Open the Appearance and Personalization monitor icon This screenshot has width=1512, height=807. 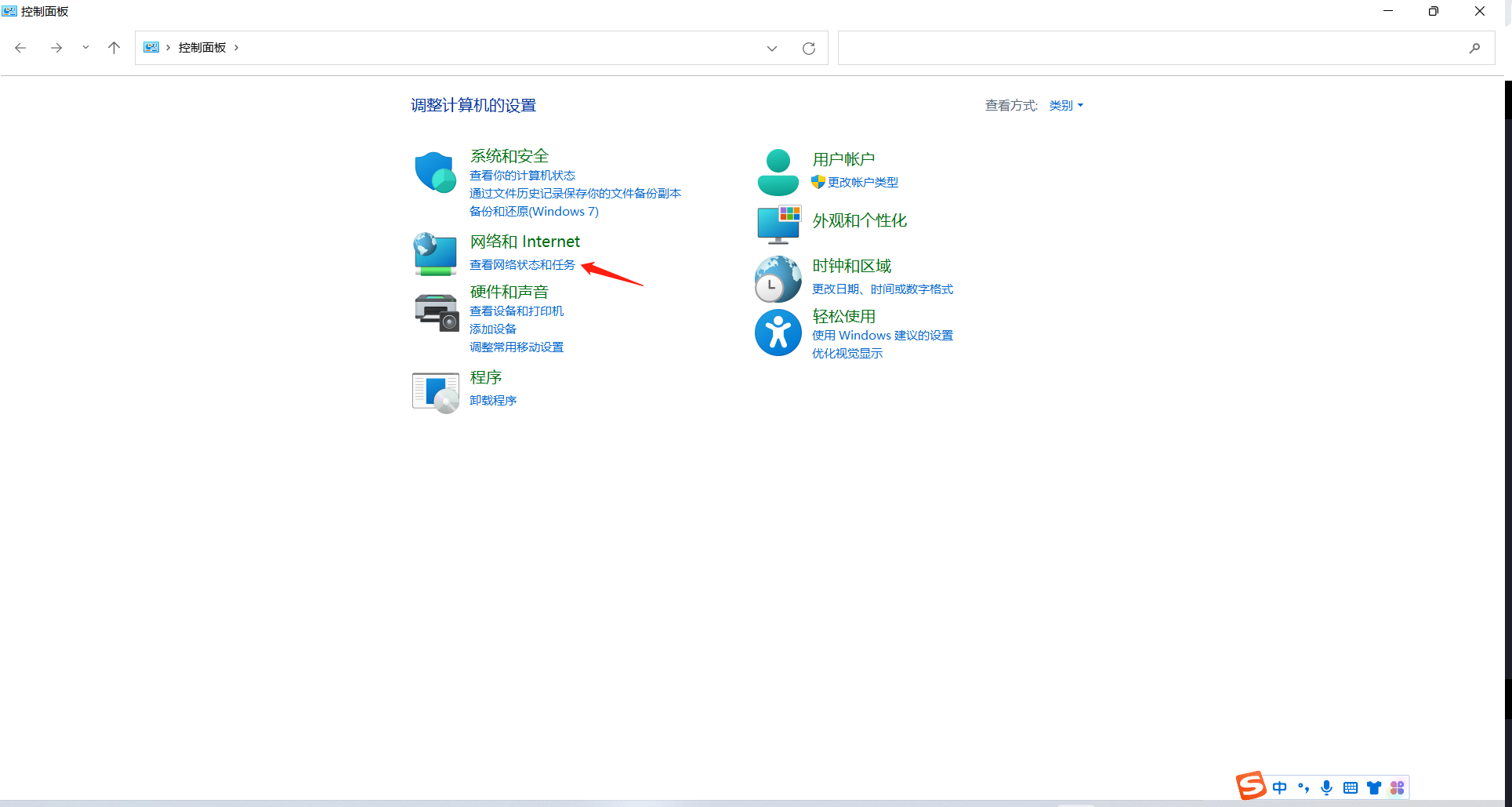778,224
